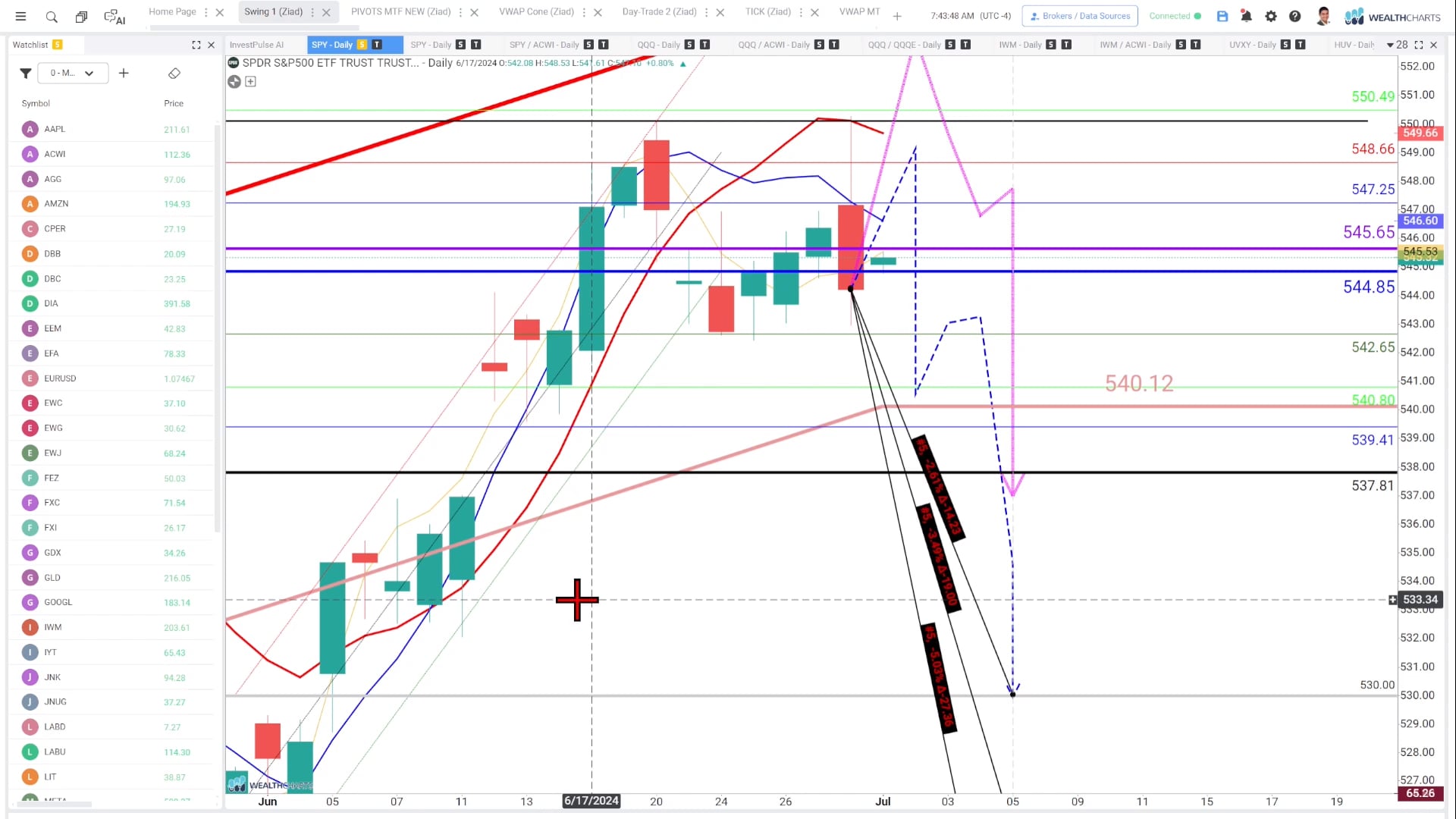Close the Home Page tab
Image resolution: width=1456 pixels, height=819 pixels.
pyautogui.click(x=220, y=12)
